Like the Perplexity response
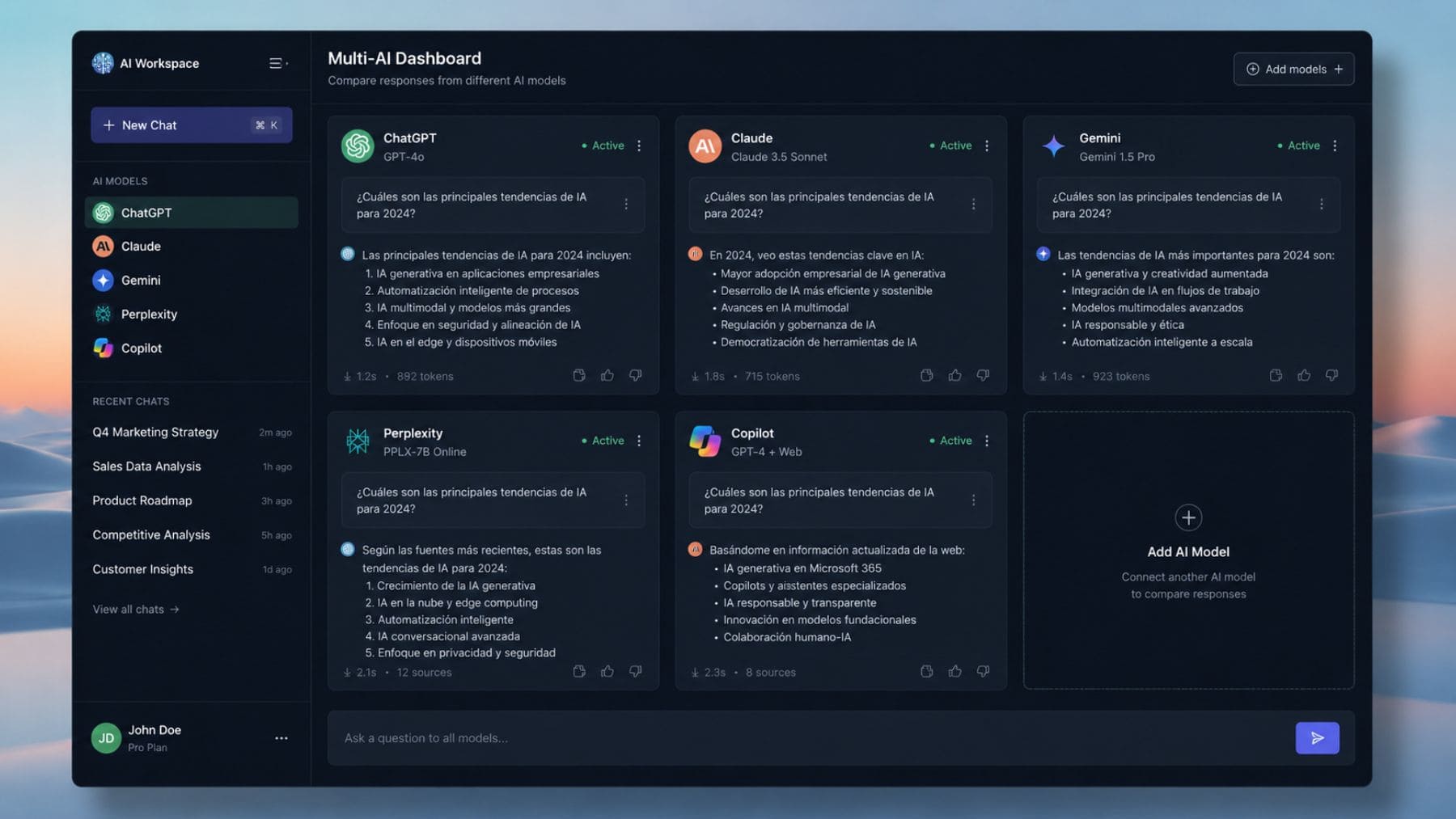Viewport: 1456px width, 819px height. point(607,671)
